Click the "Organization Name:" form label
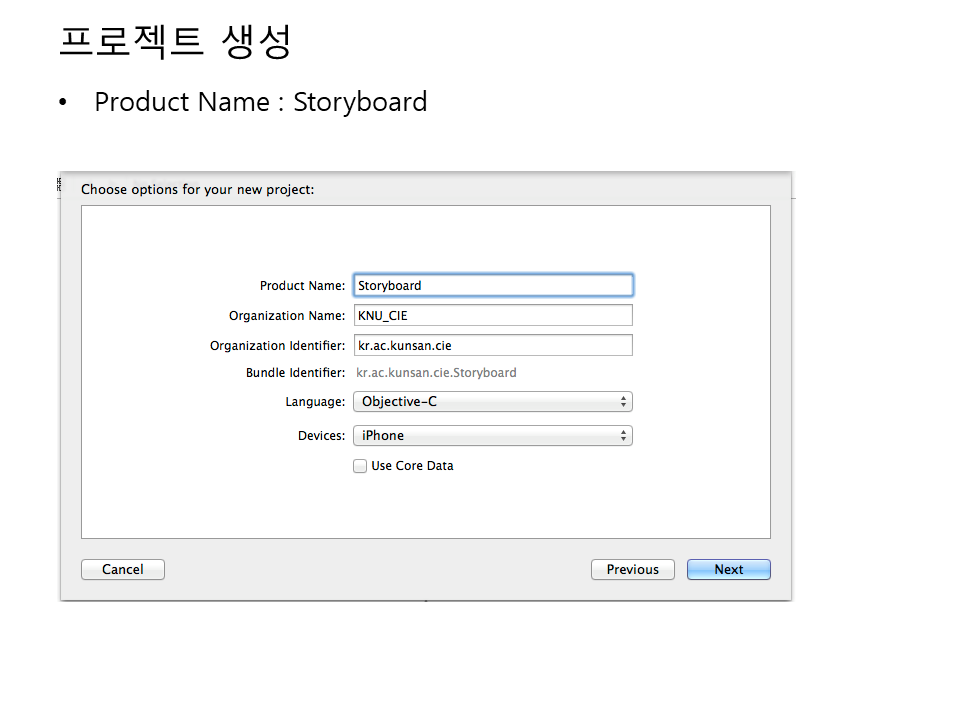The height and width of the screenshot is (720, 960). pos(287,316)
